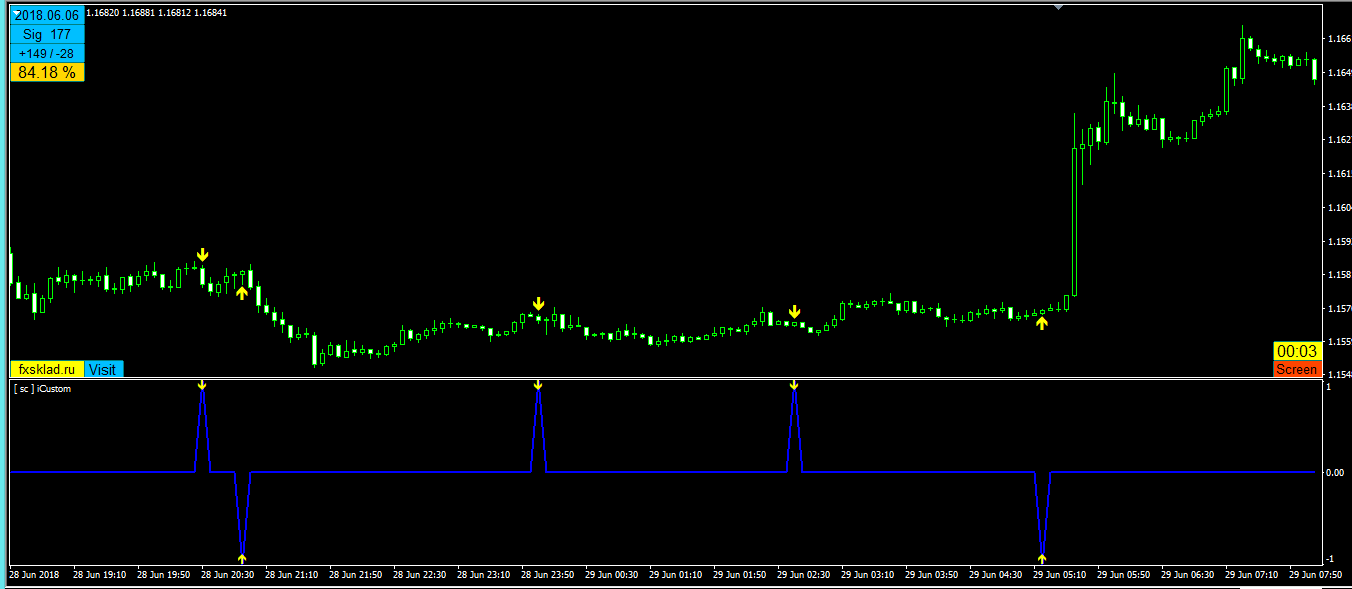The image size is (1352, 589).
Task: Select the yellow sell arrow near 28 Jun 23:50 in the price chart
Action: pyautogui.click(x=538, y=303)
